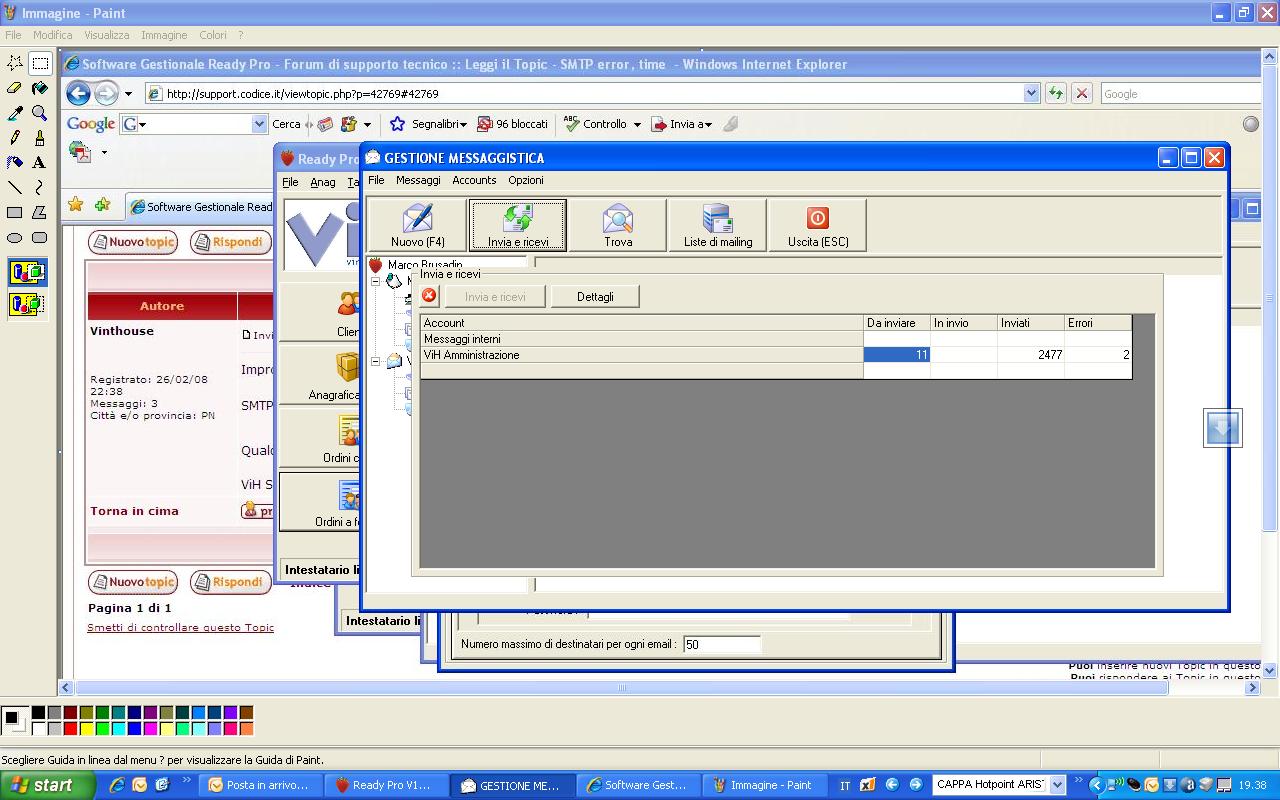
Task: Click the blue down-arrow button at right
Action: pos(1223,428)
